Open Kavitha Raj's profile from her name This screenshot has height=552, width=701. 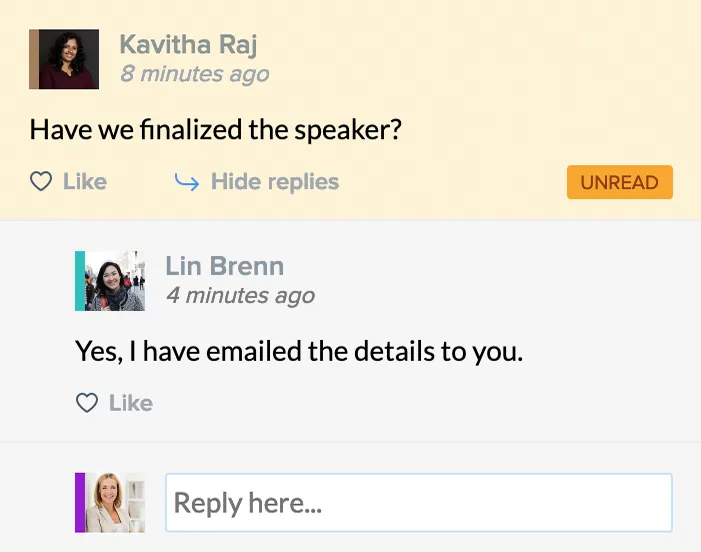tap(189, 44)
